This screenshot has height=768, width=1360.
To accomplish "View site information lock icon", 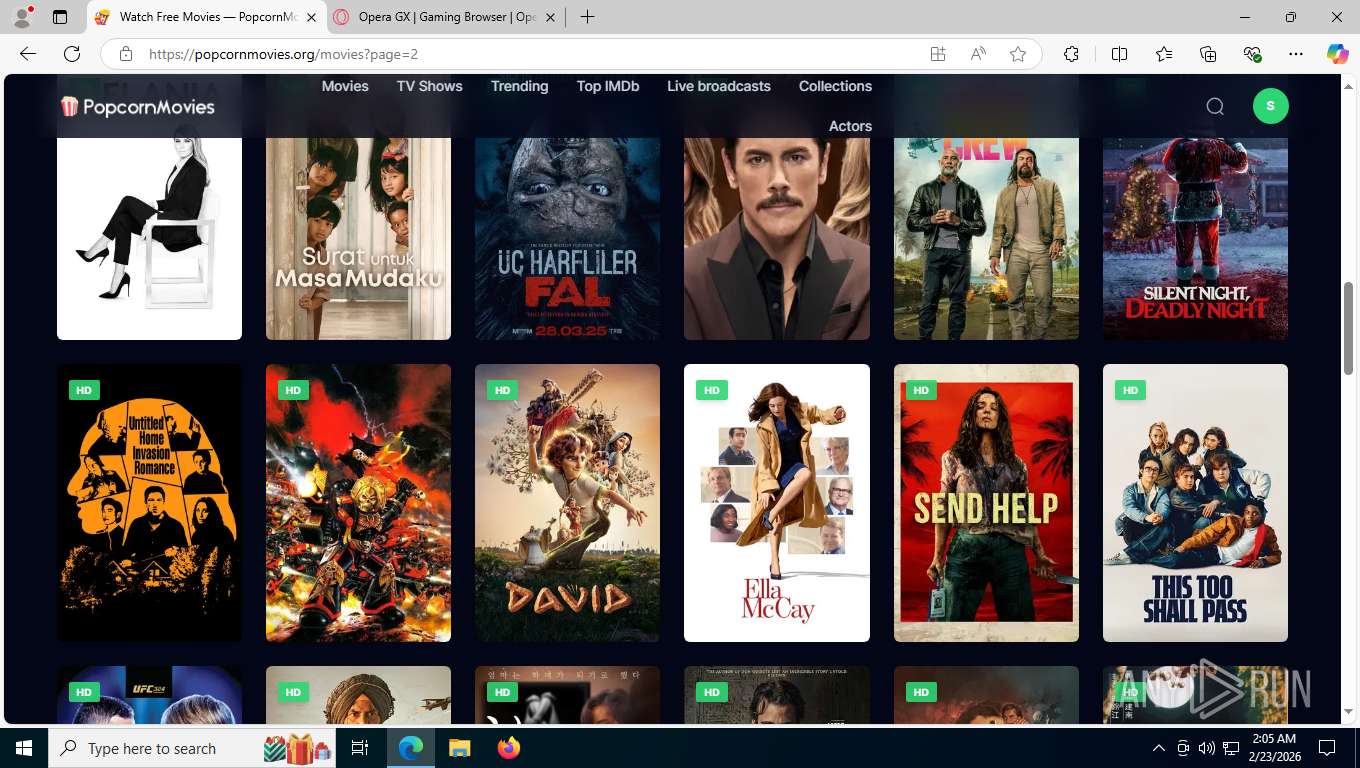I will point(125,54).
